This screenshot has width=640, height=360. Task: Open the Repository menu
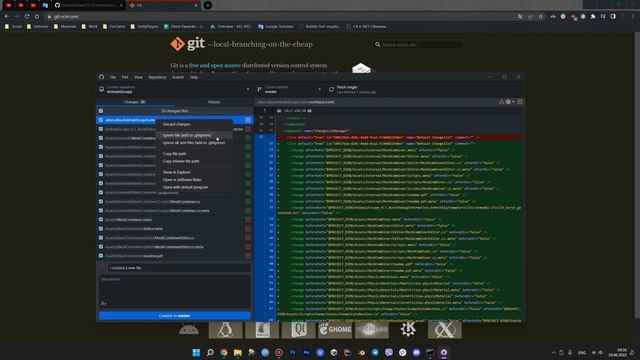click(157, 77)
